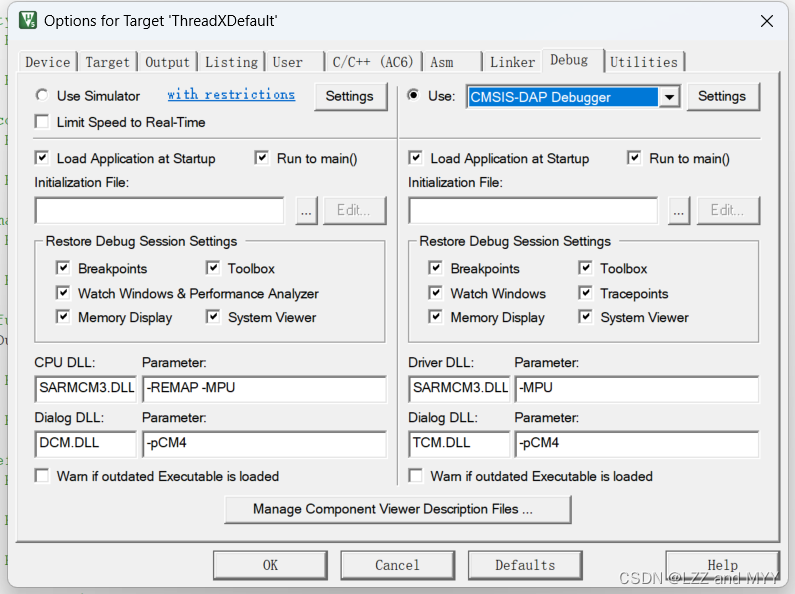The height and width of the screenshot is (594, 795).
Task: Toggle Watch Windows & Performance Analyzer
Action: [63, 292]
